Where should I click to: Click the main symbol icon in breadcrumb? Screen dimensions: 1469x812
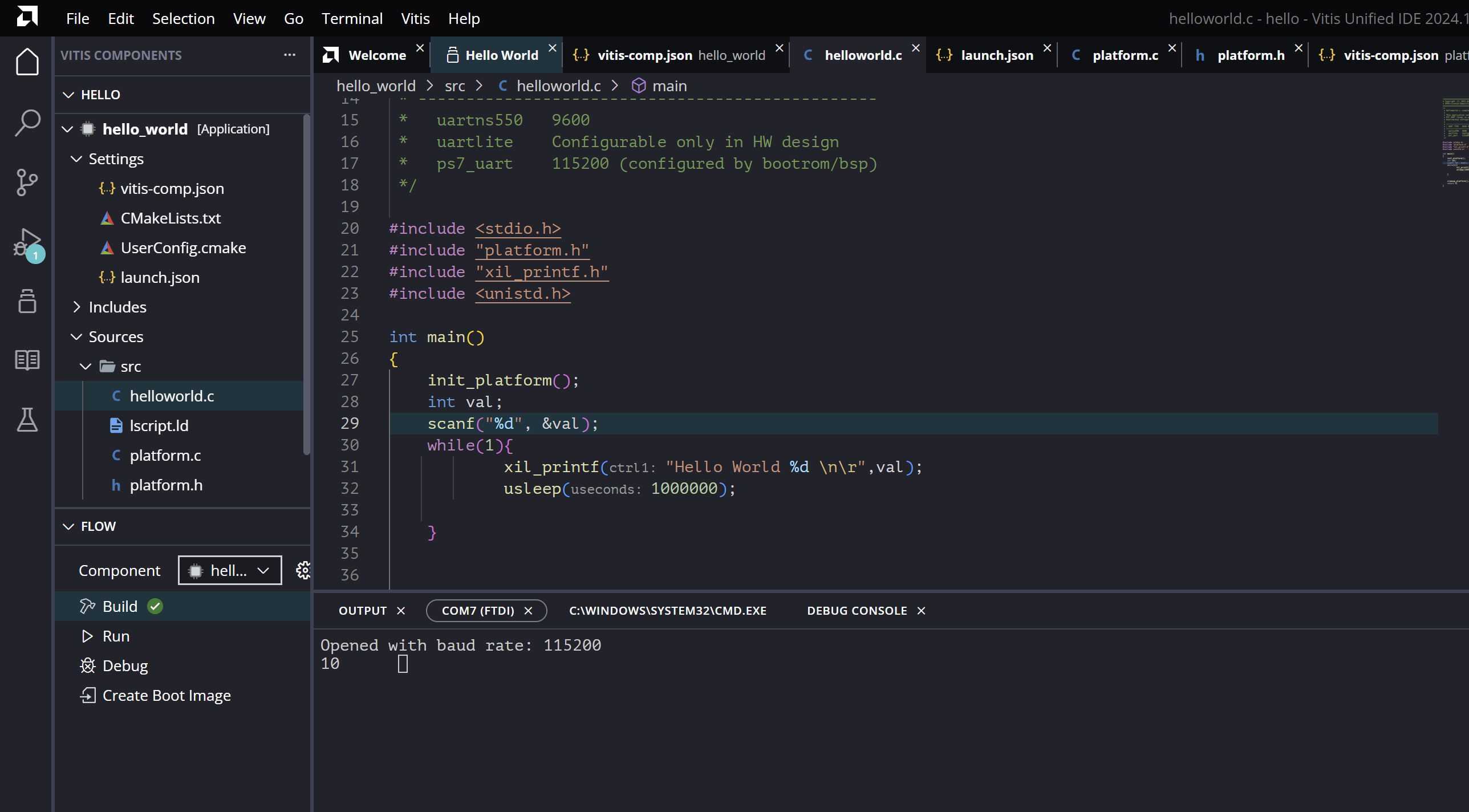[639, 86]
